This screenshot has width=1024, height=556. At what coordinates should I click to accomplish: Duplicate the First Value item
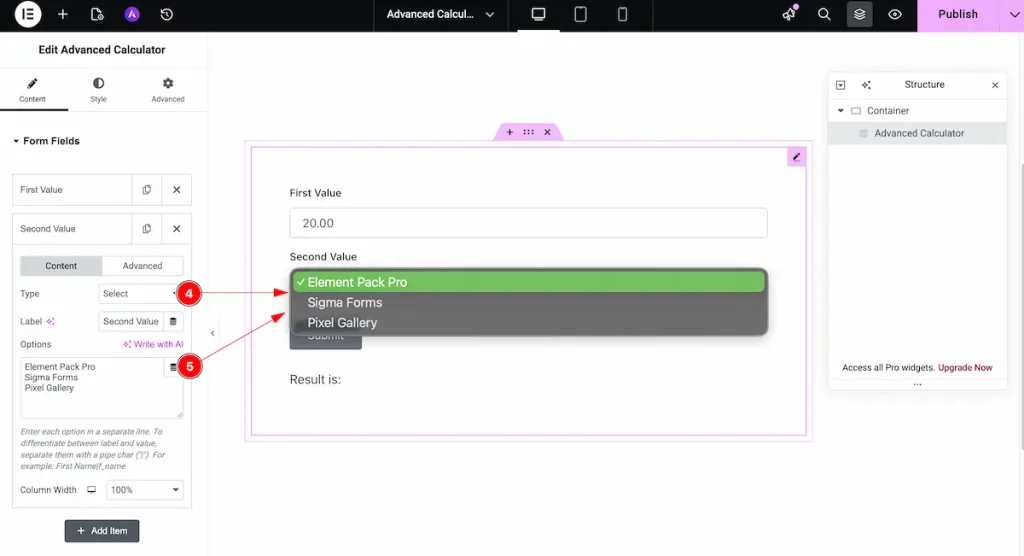[x=146, y=190]
